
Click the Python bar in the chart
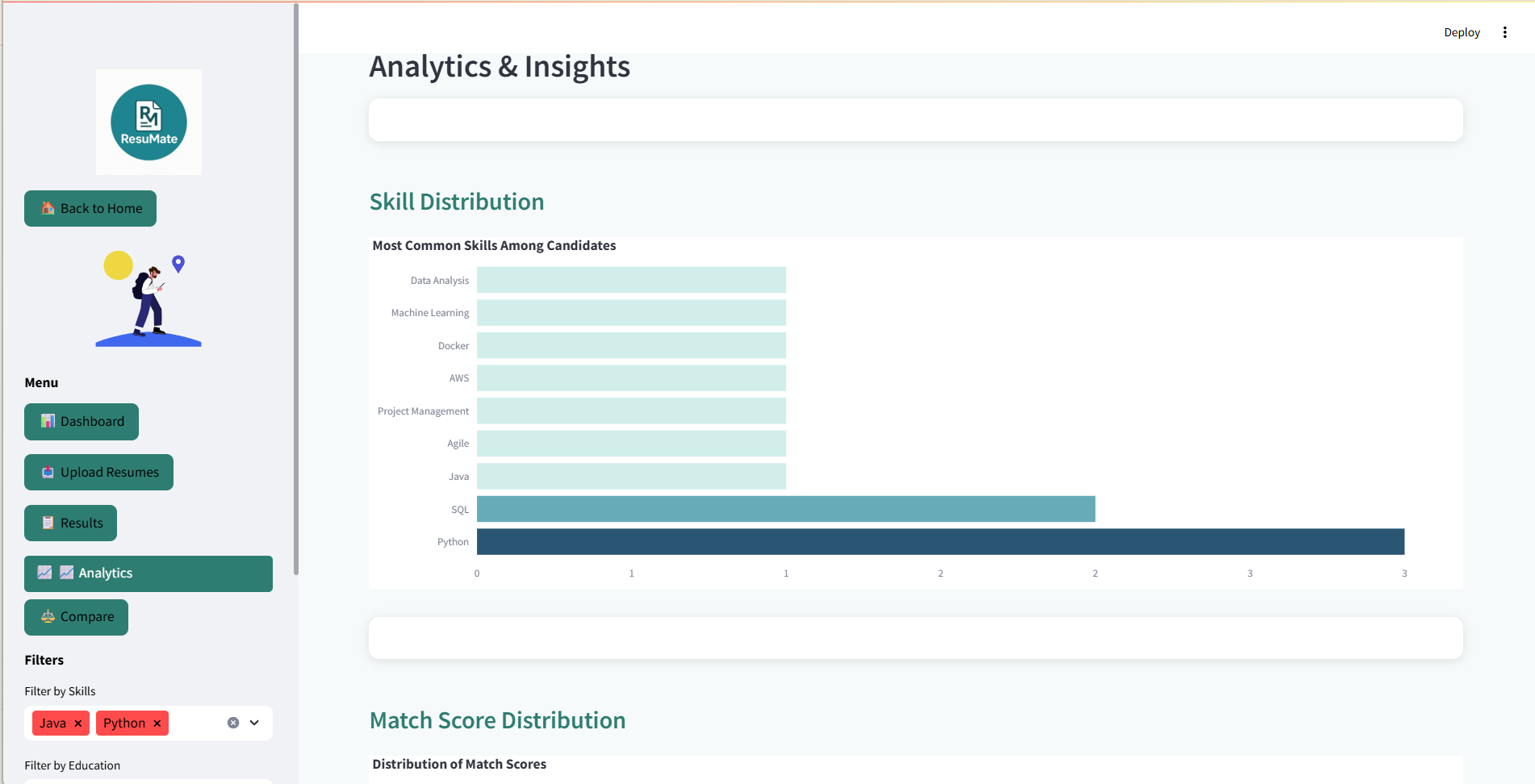click(940, 541)
